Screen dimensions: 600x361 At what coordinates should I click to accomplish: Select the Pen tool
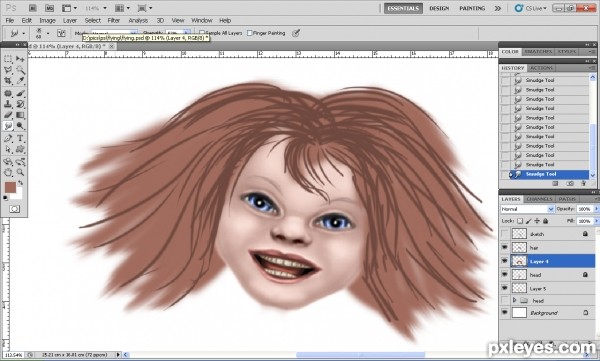coord(8,138)
